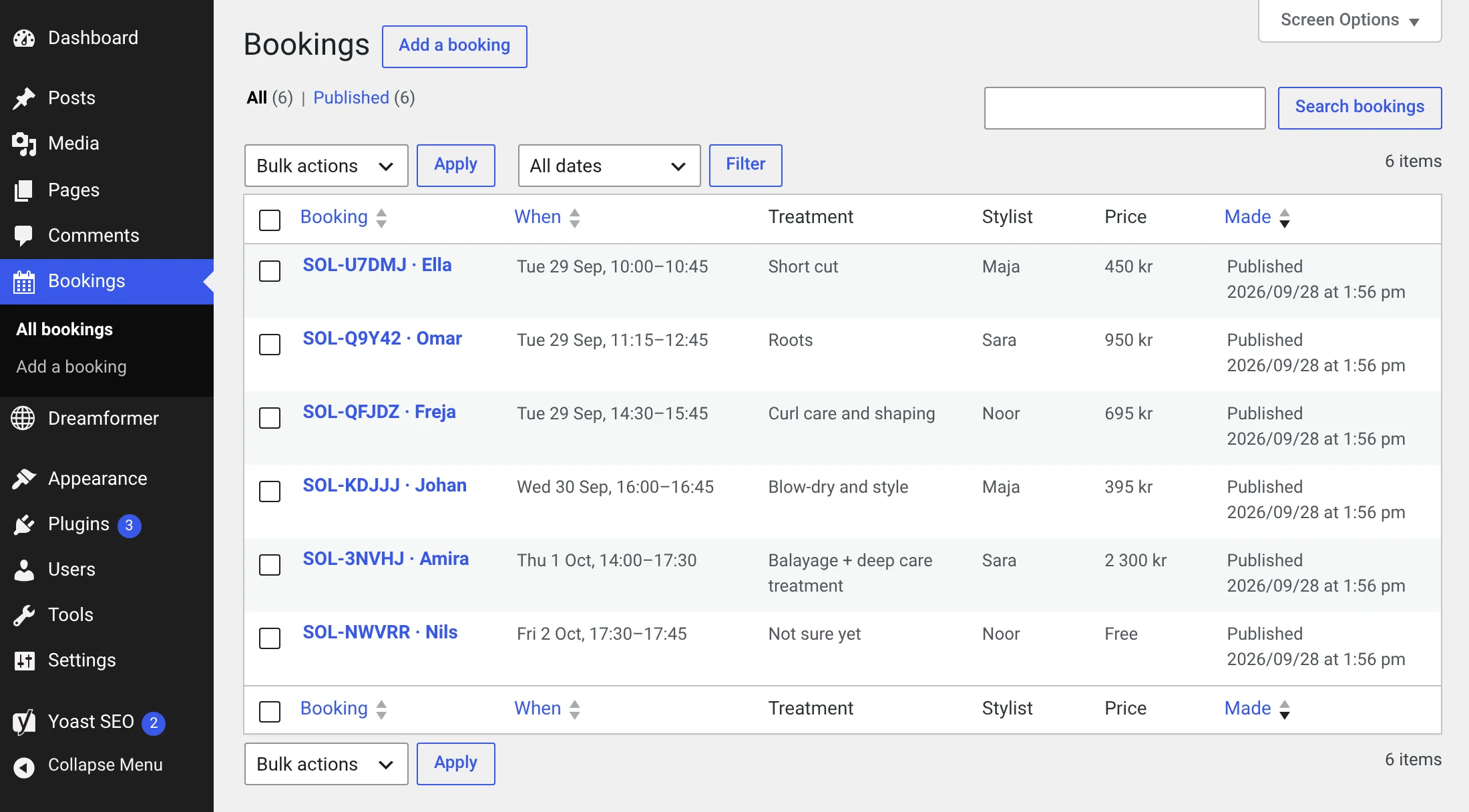Click the Add a booking button beside title
This screenshot has width=1469, height=812.
tap(454, 46)
